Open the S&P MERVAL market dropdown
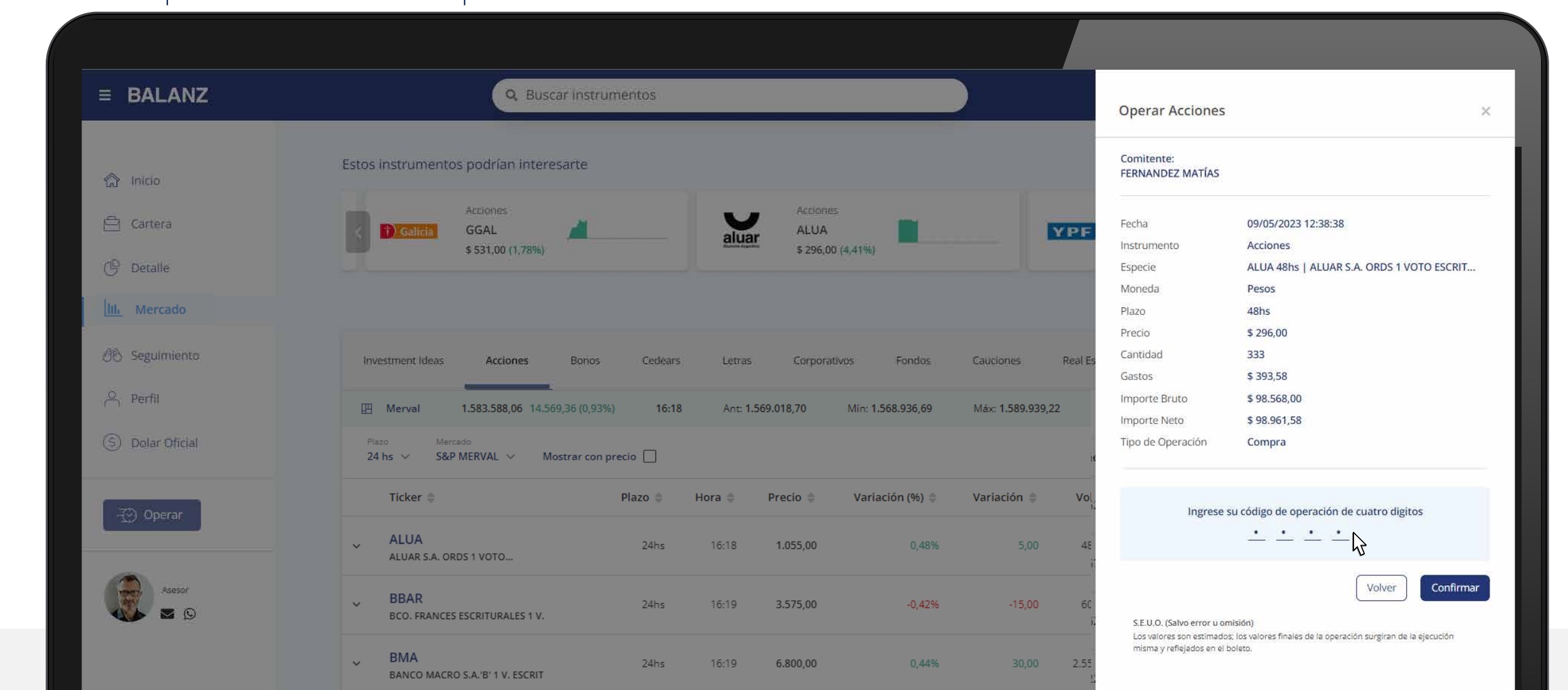 [x=475, y=457]
